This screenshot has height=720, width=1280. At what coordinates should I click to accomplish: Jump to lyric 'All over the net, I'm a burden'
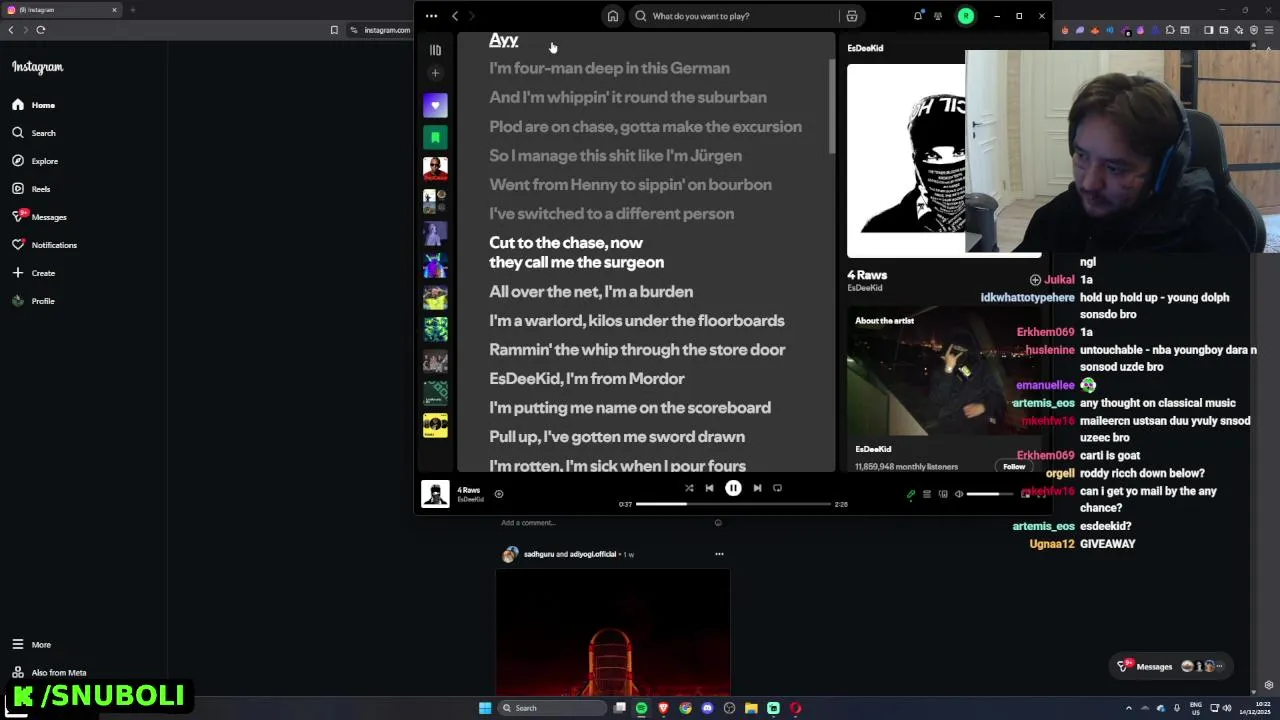click(x=591, y=291)
